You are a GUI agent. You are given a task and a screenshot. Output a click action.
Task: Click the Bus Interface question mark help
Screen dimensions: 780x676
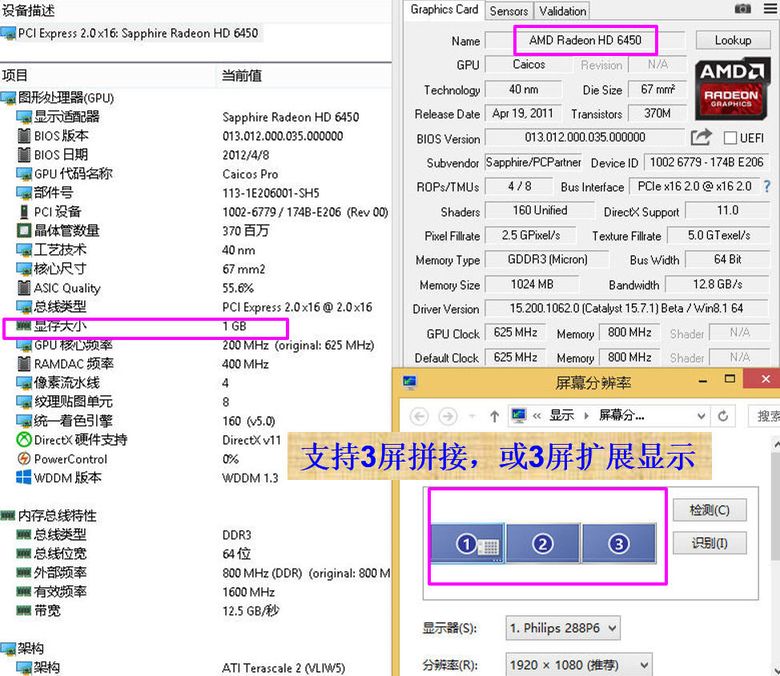tap(767, 187)
